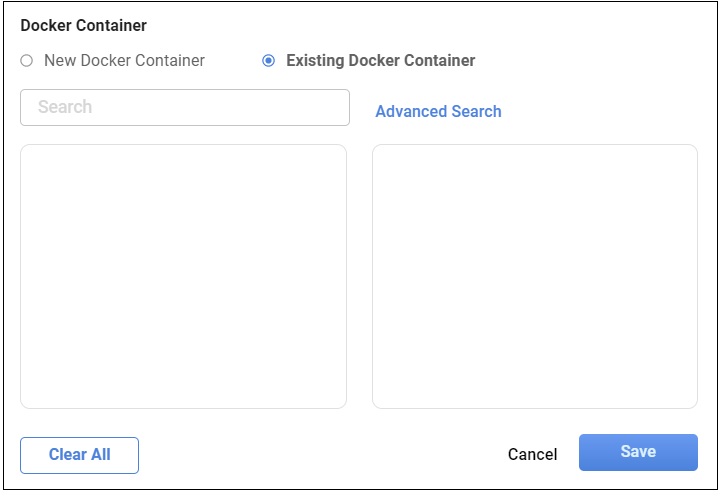Screen dimensions: 719x491
Task: Dismiss the dialog by clicking Cancel
Action: [532, 454]
